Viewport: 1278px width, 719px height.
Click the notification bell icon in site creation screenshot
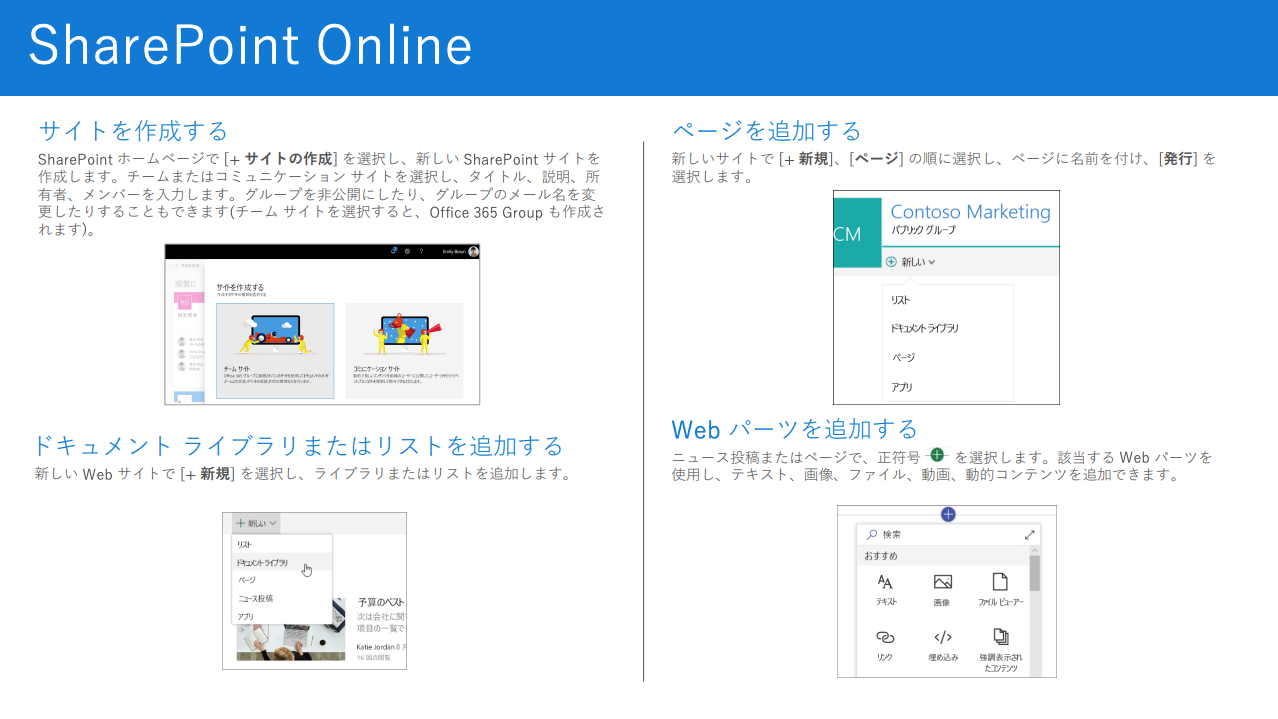click(x=395, y=251)
